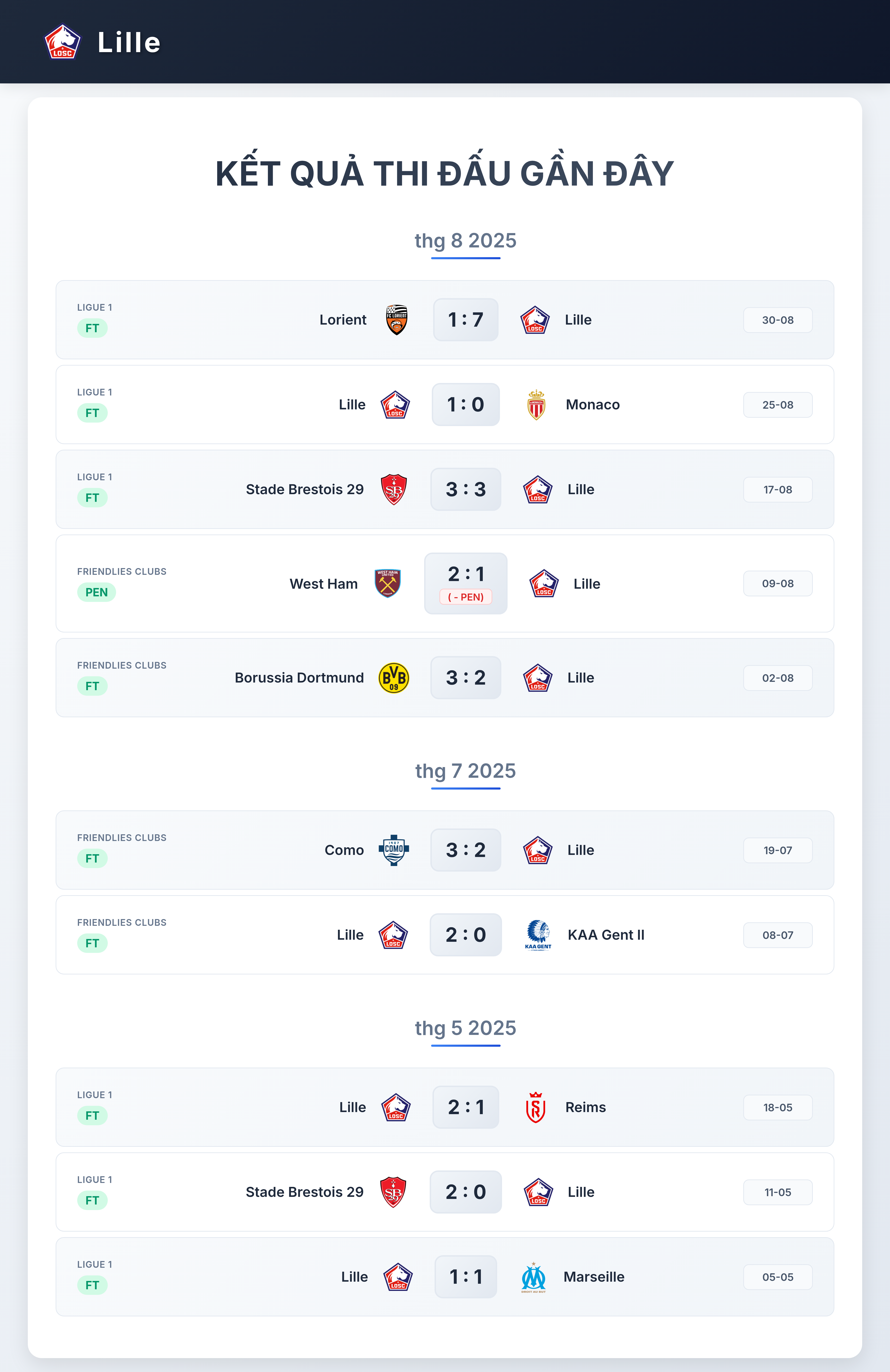Click the Monaco team name link
Screen dimensions: 890x1372
point(592,405)
